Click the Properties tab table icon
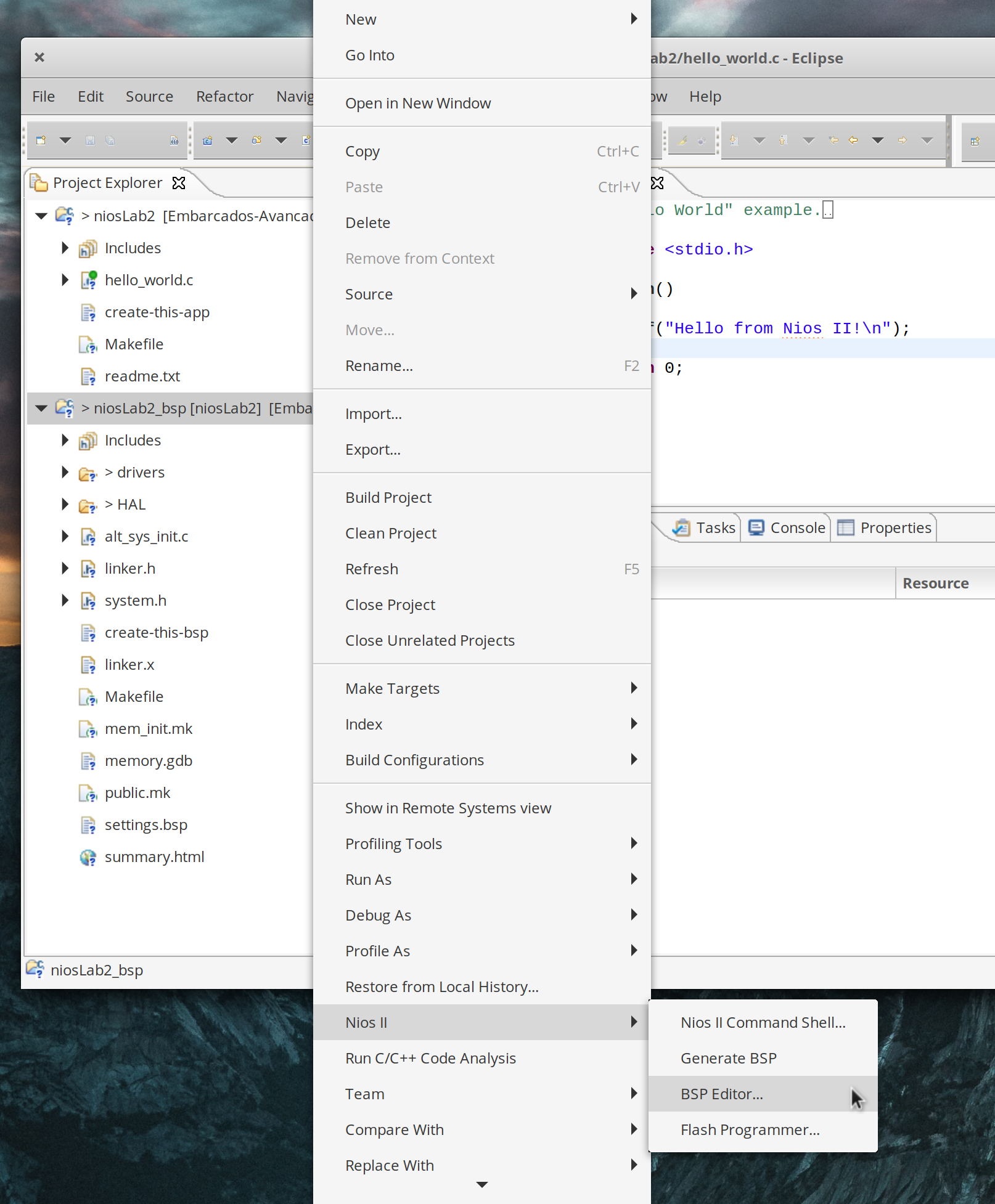Image resolution: width=995 pixels, height=1204 pixels. click(846, 528)
